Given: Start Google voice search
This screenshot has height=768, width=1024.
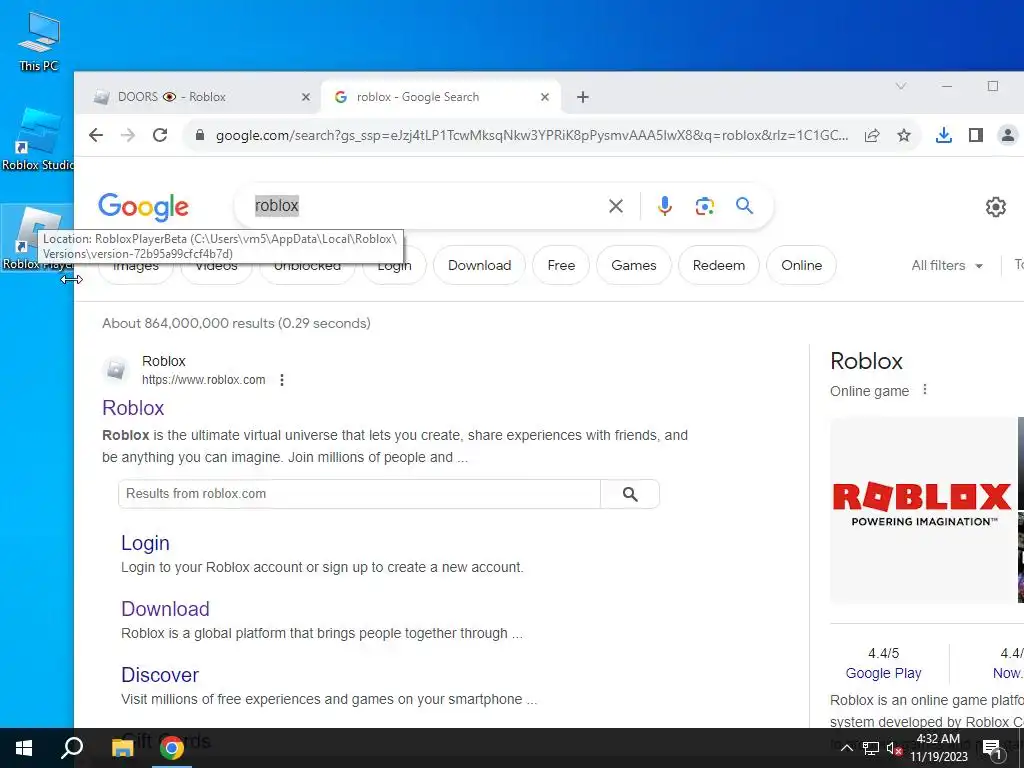Looking at the screenshot, I should [x=665, y=206].
